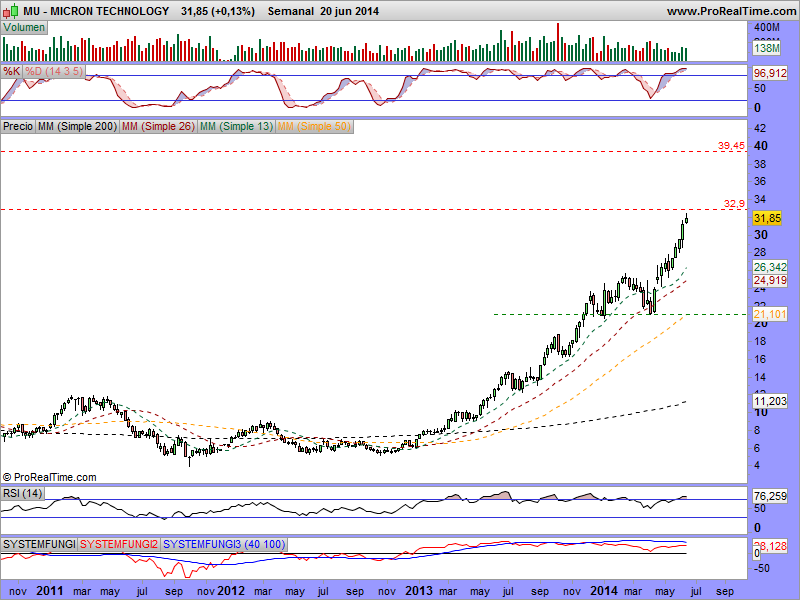The height and width of the screenshot is (600, 800).
Task: Click the 2011 year on the time axis
Action: [50, 591]
